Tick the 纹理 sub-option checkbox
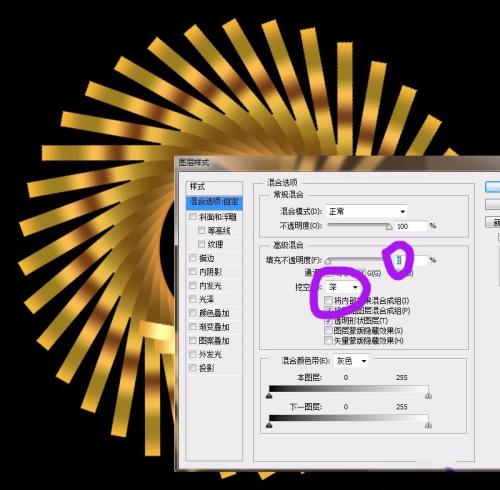 tap(201, 244)
